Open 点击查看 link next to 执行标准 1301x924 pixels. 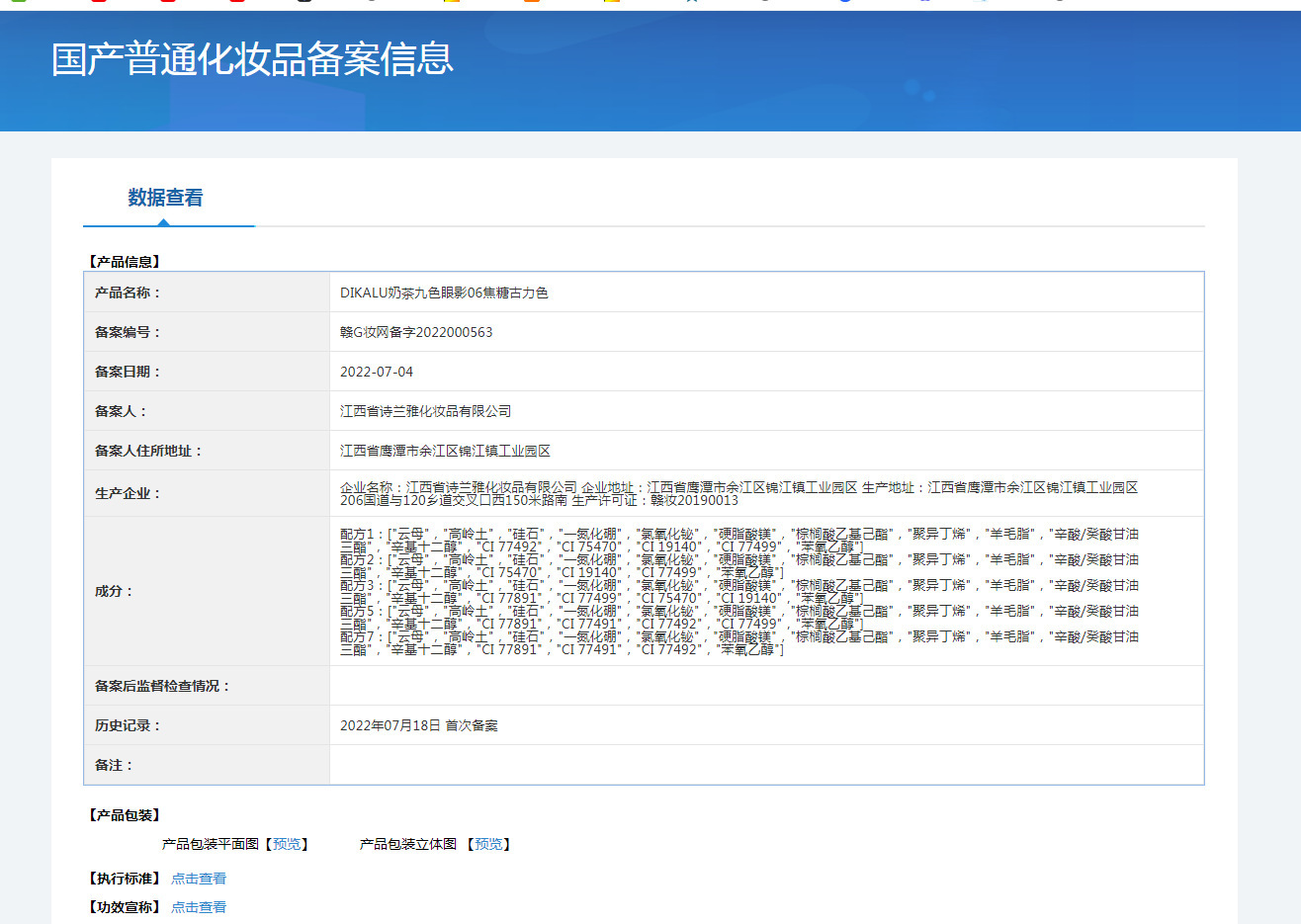point(199,879)
